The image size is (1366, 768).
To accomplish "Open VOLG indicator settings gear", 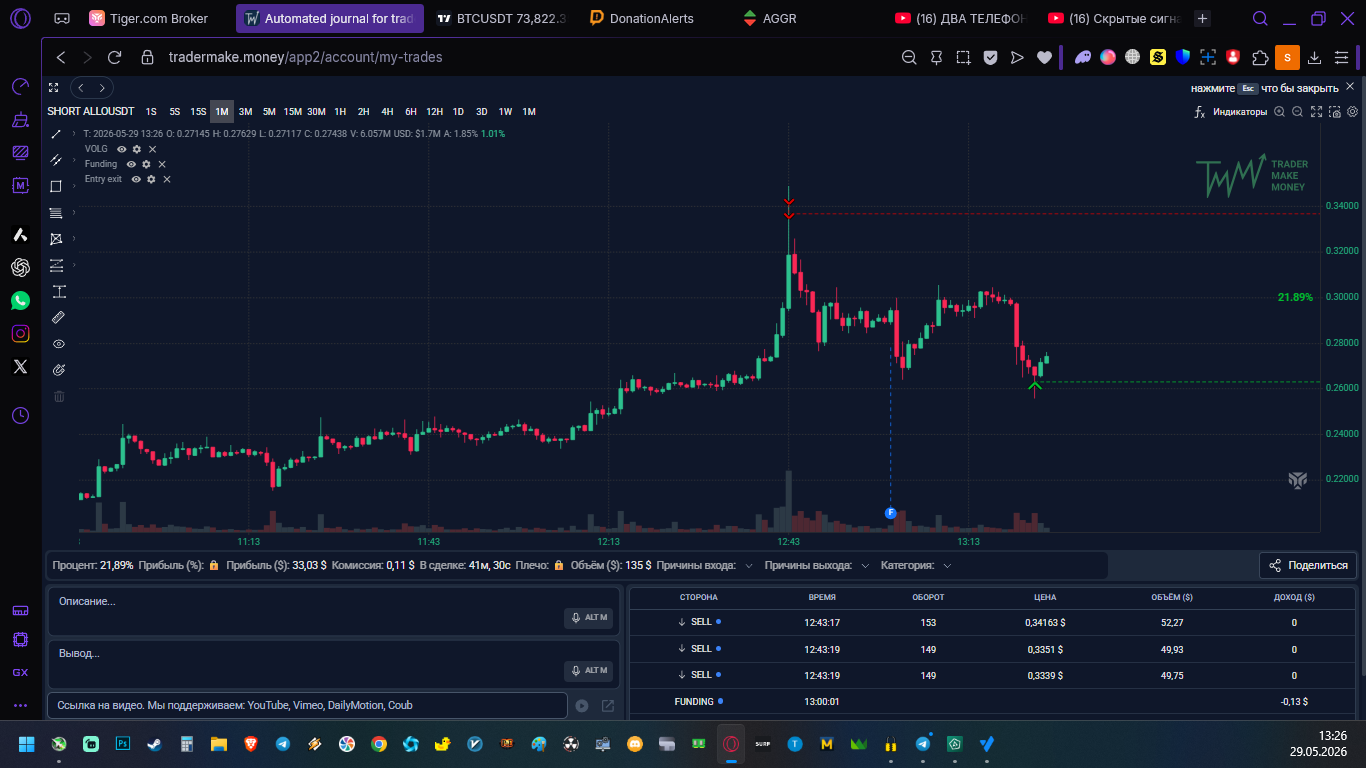I will pos(137,149).
